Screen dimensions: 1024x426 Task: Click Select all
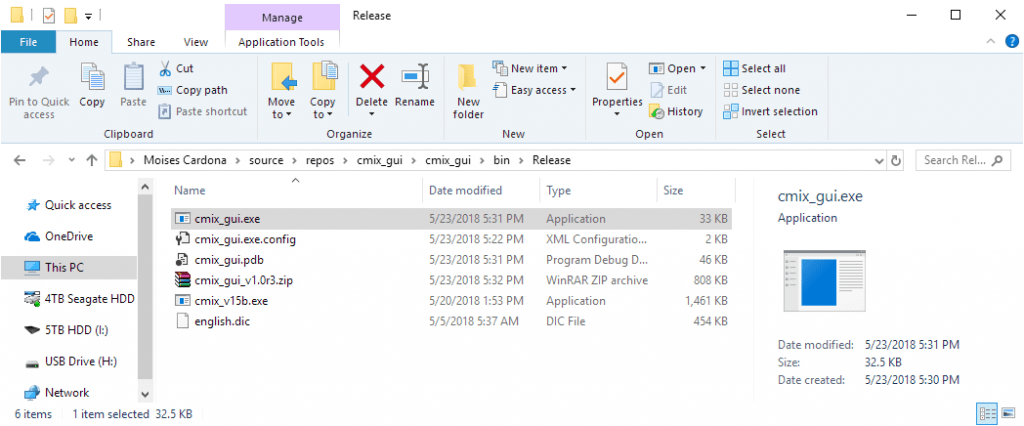coord(755,68)
